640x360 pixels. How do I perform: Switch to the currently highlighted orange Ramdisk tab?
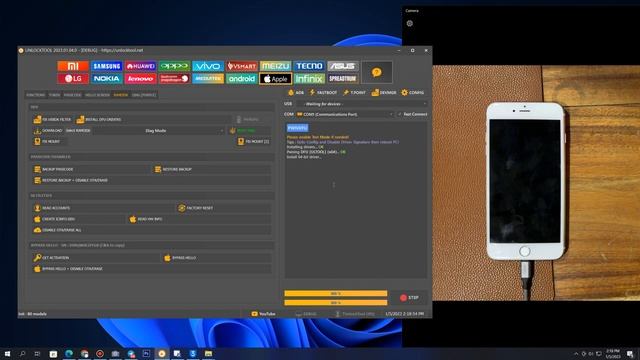pos(120,95)
